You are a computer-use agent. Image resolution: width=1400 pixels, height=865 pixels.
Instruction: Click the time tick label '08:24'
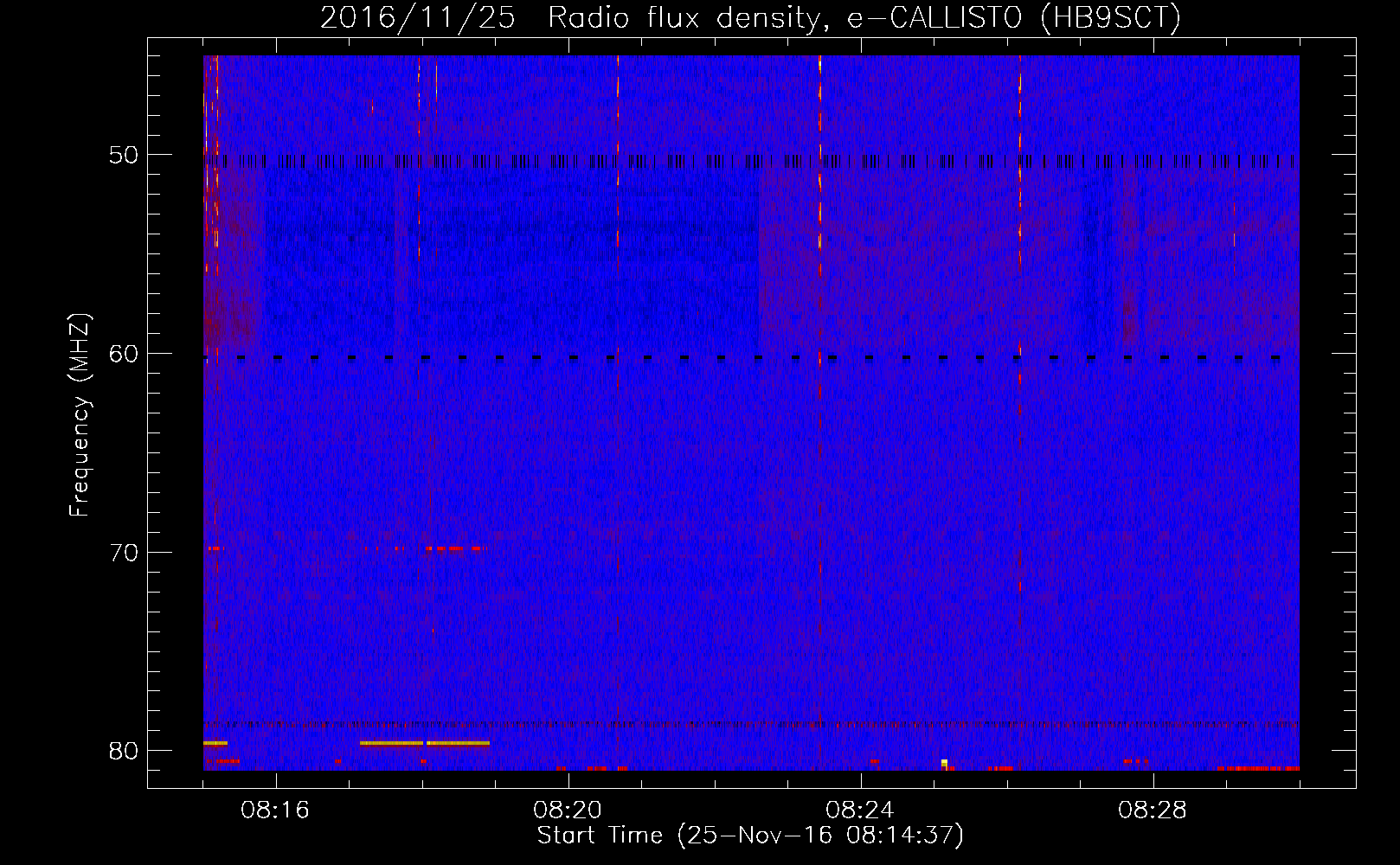(860, 811)
